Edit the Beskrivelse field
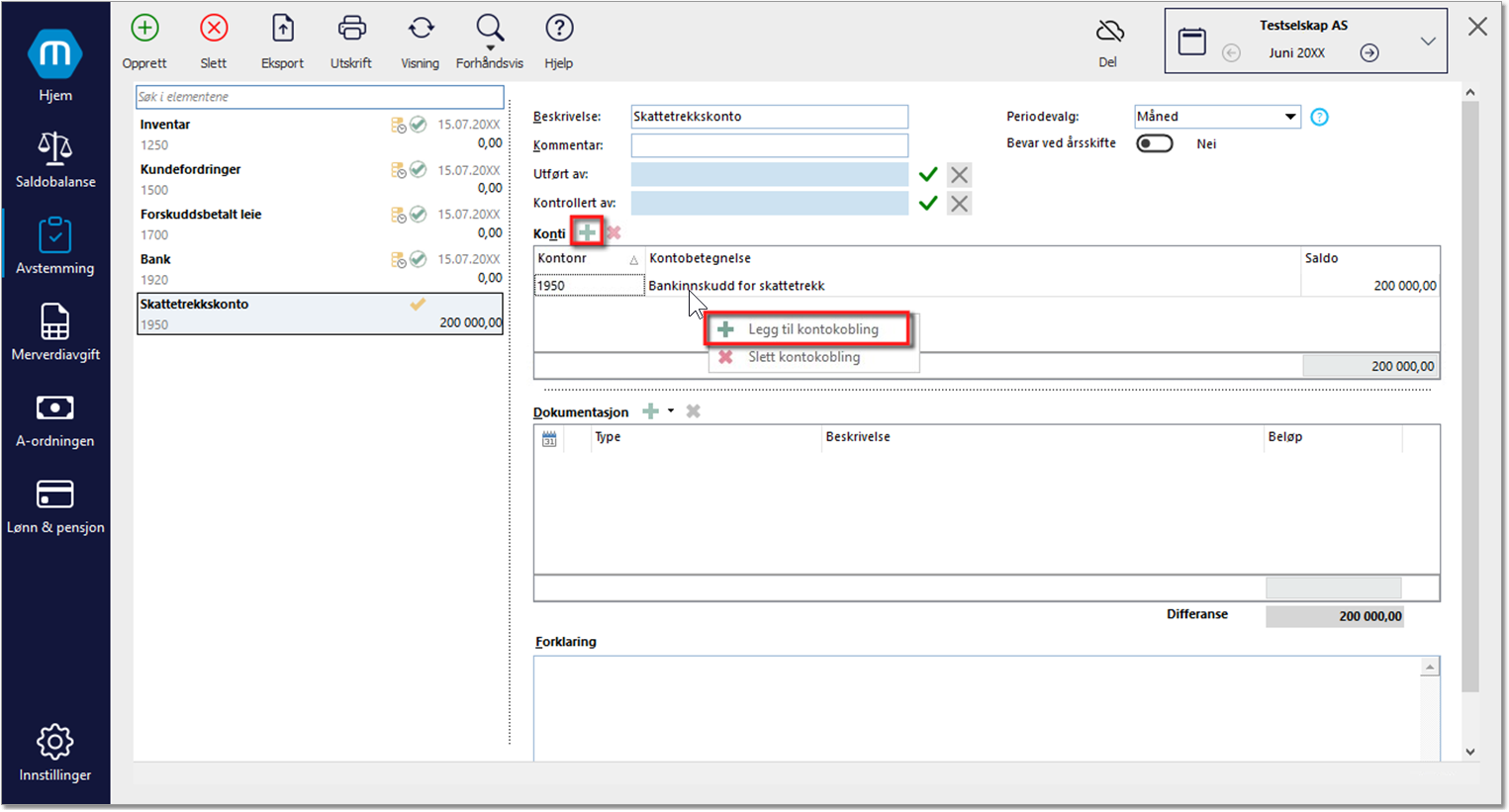This screenshot has width=1509, height=812. tap(769, 117)
